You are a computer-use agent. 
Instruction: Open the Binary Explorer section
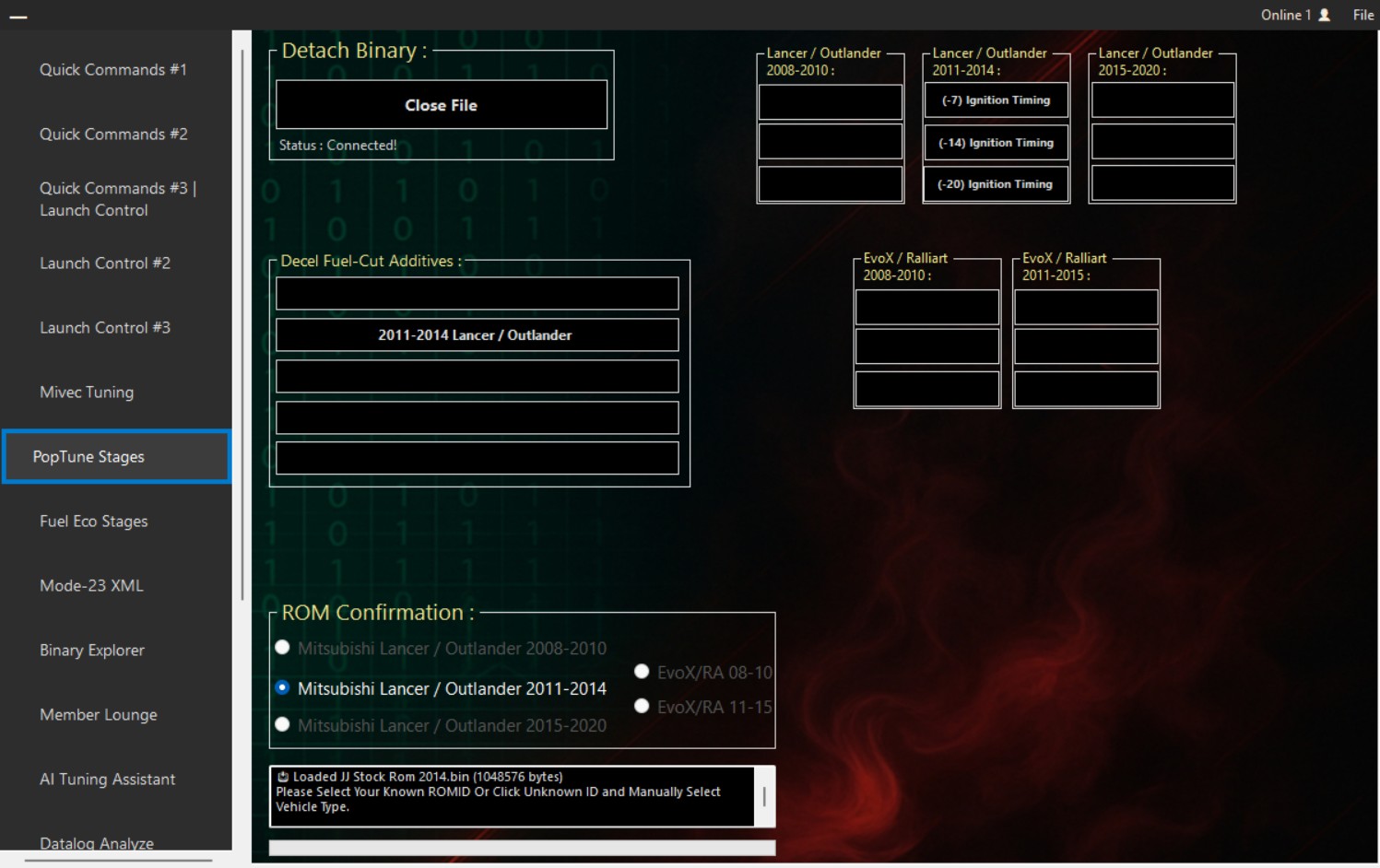pyautogui.click(x=90, y=650)
